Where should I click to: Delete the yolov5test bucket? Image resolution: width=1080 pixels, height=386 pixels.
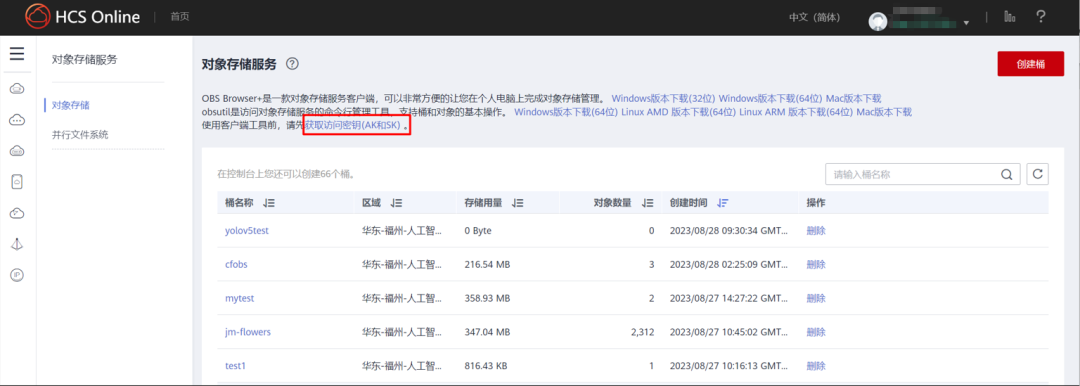click(816, 231)
